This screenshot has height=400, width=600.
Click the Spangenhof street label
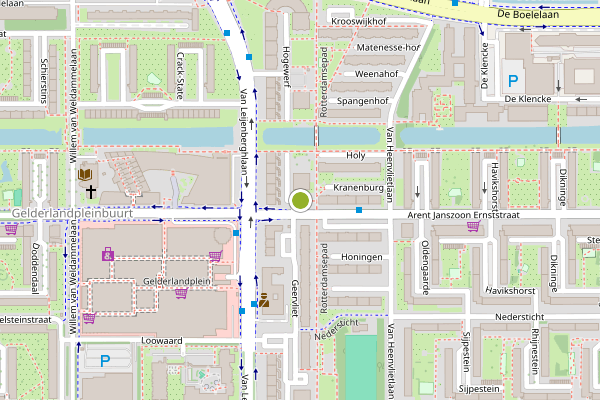click(362, 101)
